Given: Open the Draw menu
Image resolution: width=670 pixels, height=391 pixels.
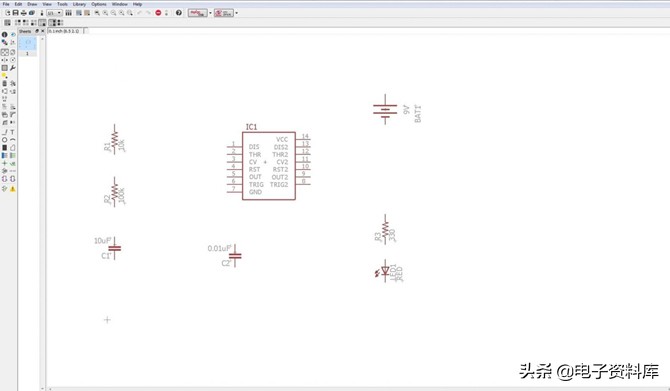Looking at the screenshot, I should 32,4.
